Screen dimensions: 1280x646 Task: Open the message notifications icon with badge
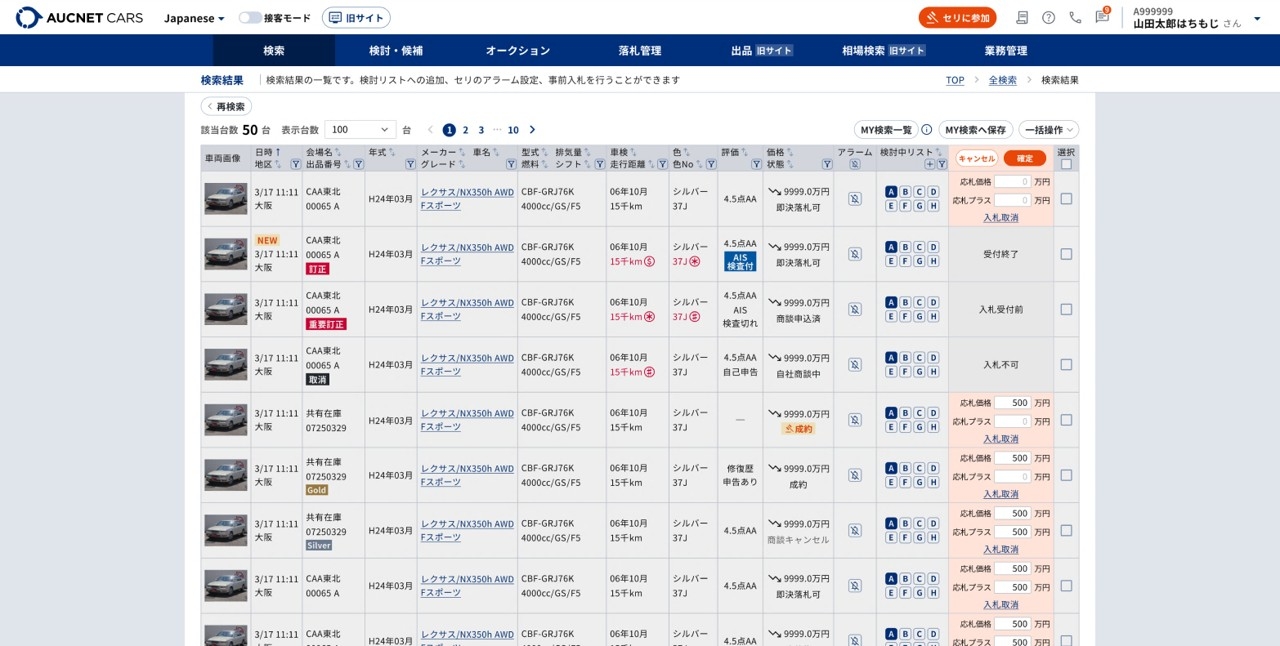[1101, 17]
